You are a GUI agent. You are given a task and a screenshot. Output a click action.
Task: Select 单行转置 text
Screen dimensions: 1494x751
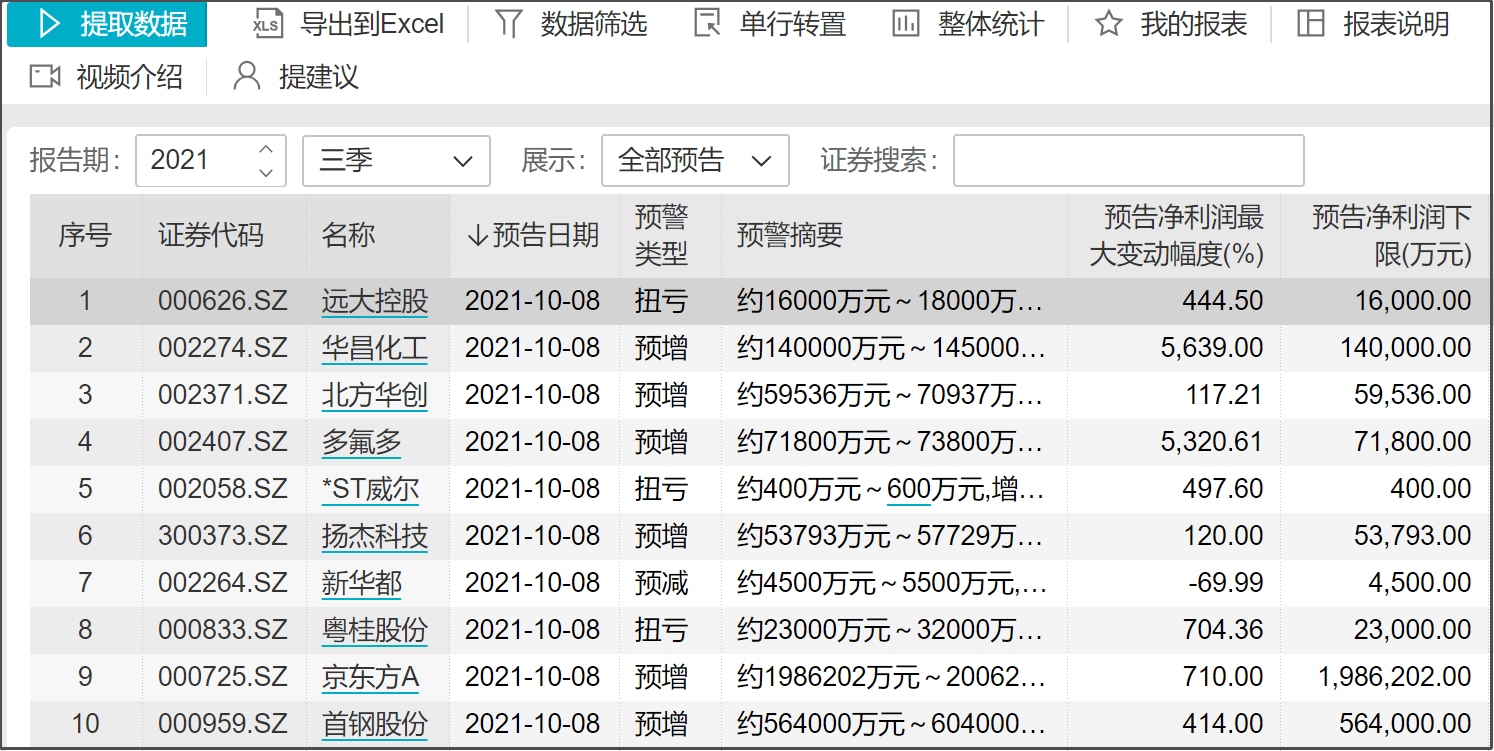click(x=793, y=25)
